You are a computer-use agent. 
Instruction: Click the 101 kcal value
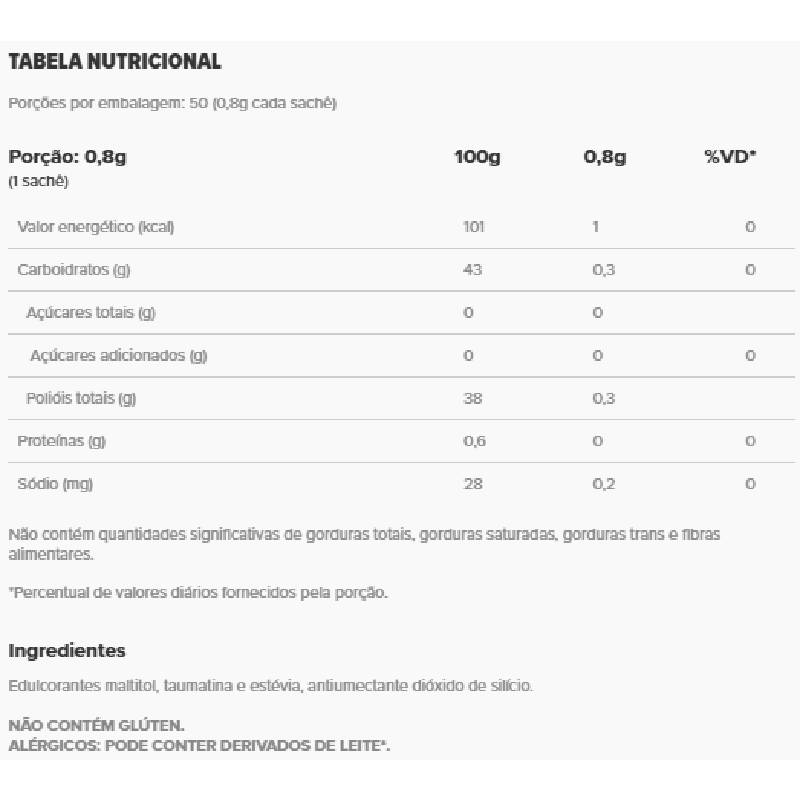point(474,227)
